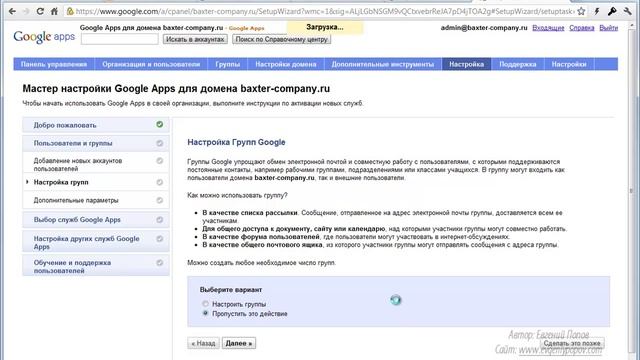
Task: Click the status circle beside Дополнительные параметры
Action: (x=160, y=200)
